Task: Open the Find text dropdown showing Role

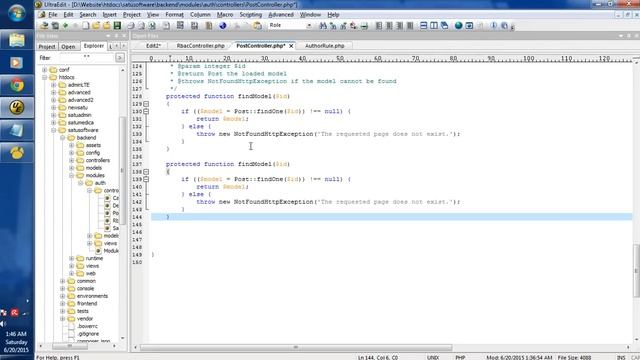Action: tap(309, 26)
